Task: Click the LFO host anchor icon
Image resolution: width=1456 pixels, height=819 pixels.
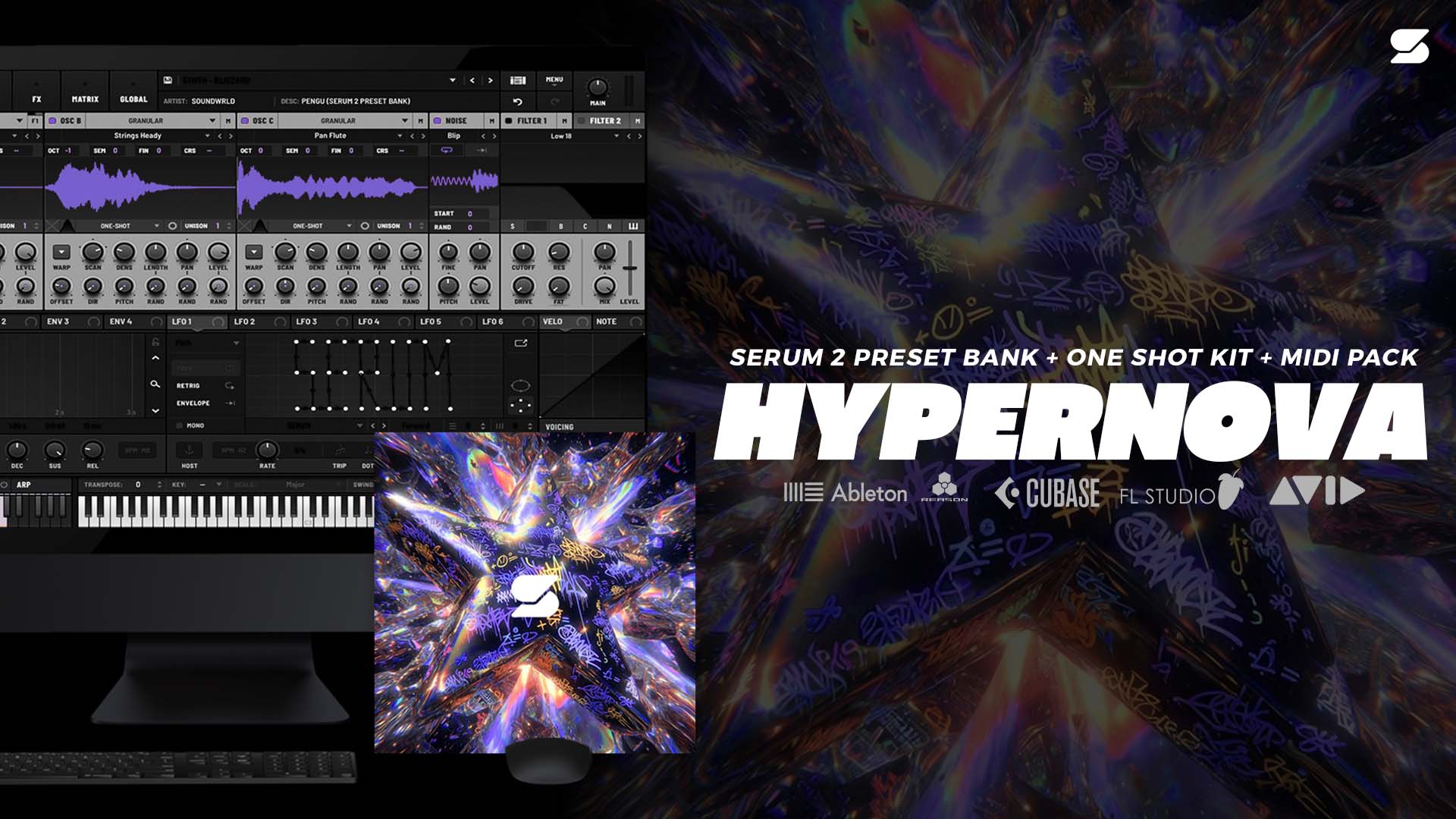Action: pyautogui.click(x=190, y=450)
